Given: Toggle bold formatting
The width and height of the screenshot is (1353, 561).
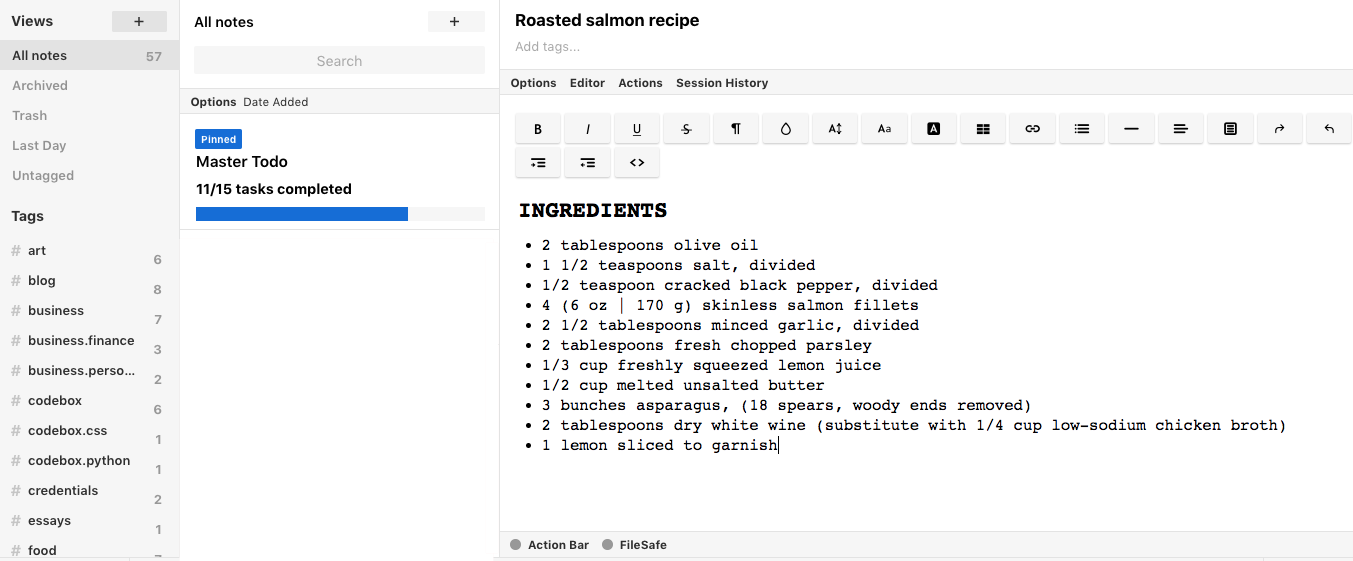Looking at the screenshot, I should click(x=539, y=129).
